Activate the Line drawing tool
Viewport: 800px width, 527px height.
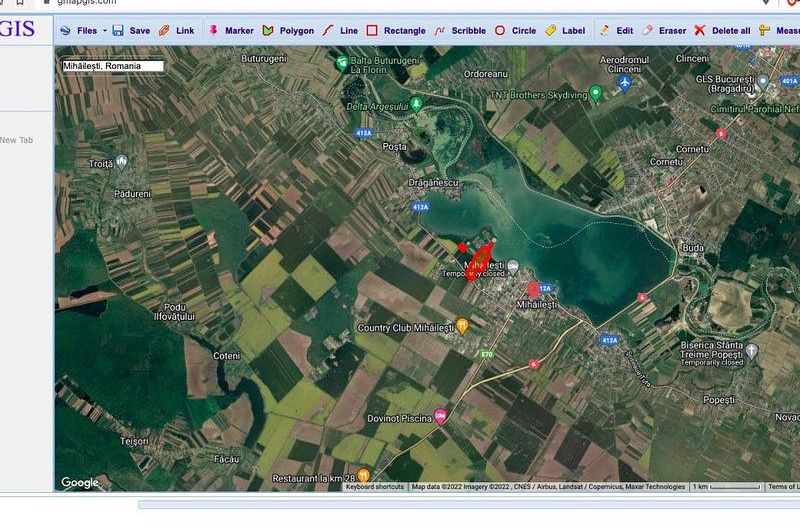pyautogui.click(x=340, y=31)
